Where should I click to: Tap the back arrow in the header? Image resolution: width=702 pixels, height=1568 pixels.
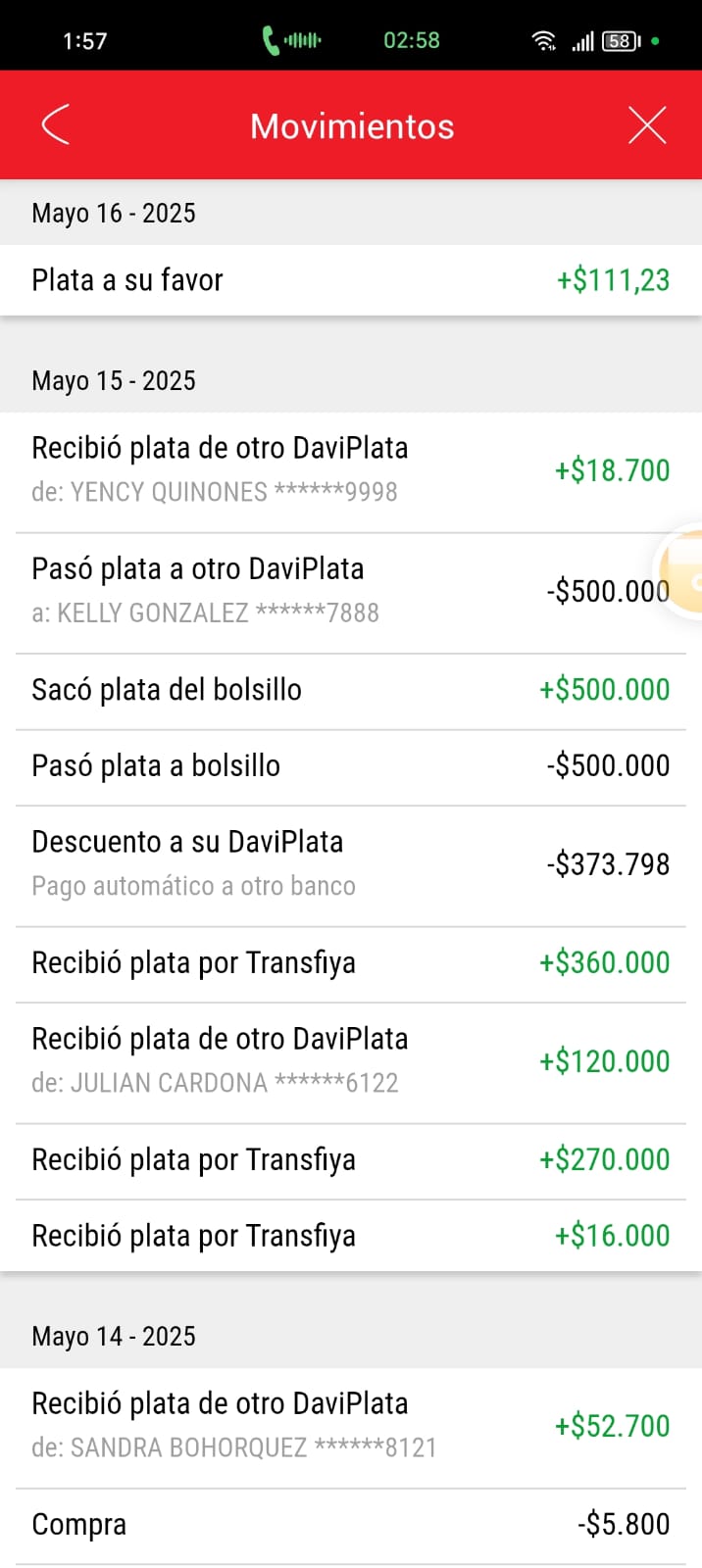pyautogui.click(x=56, y=125)
